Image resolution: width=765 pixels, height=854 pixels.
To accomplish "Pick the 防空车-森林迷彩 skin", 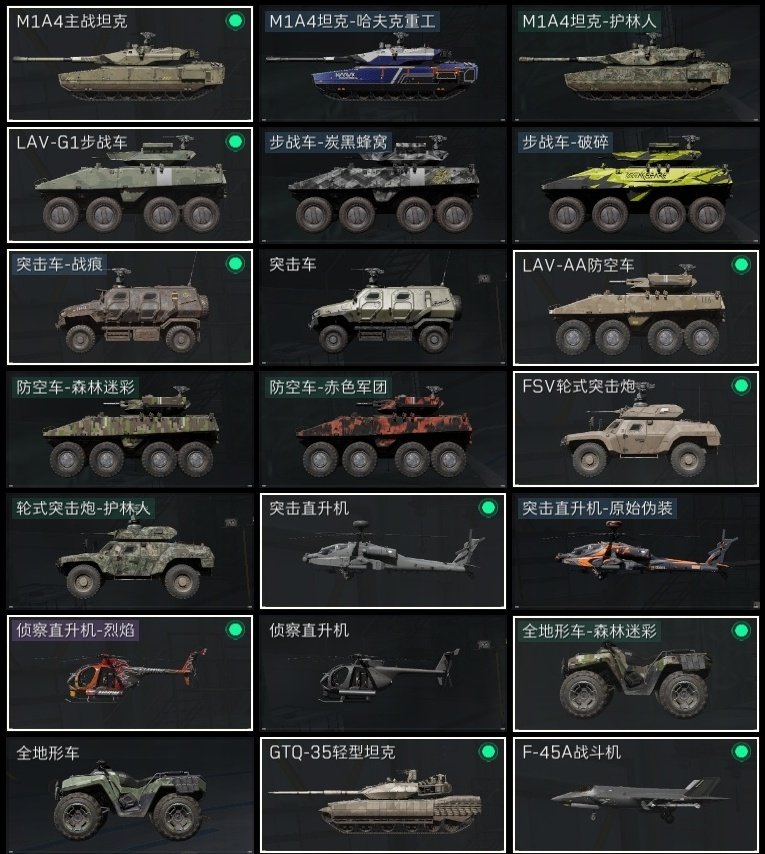I will click(x=130, y=429).
